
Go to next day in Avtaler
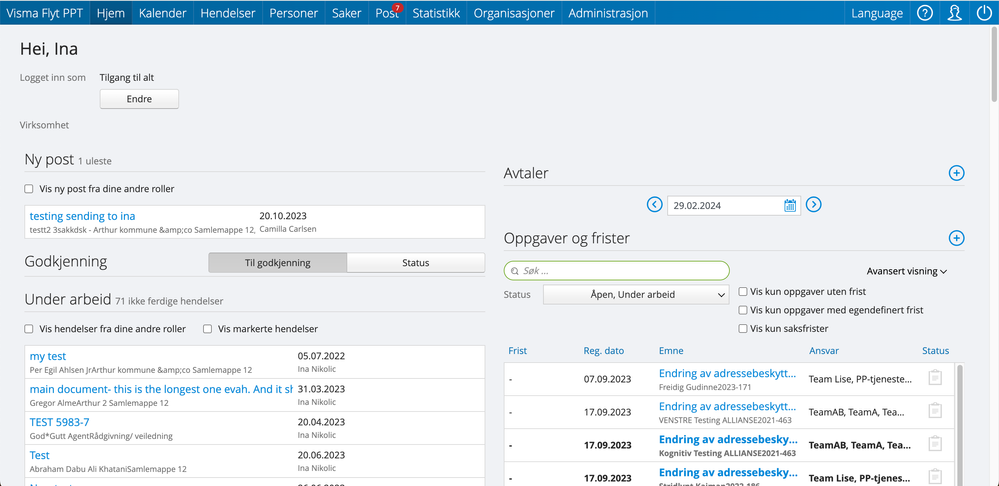pos(814,204)
